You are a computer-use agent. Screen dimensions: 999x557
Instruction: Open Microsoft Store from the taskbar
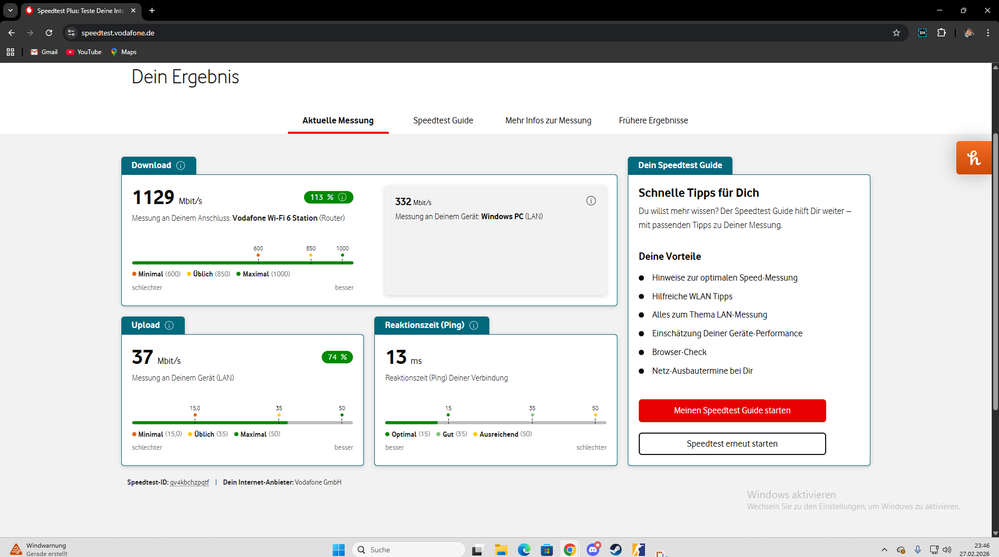547,549
